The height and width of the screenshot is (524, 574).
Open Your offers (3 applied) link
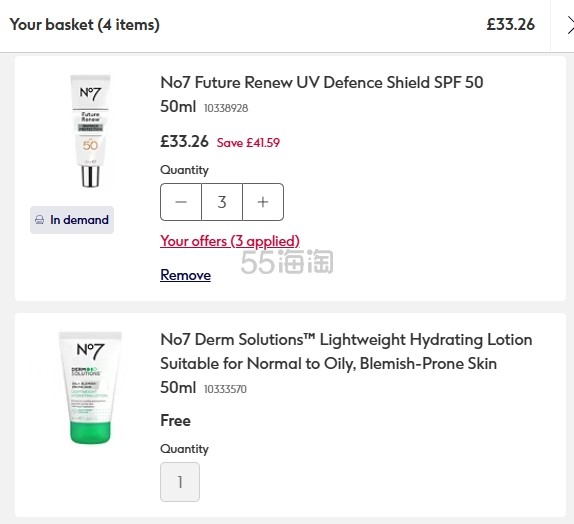(x=230, y=241)
